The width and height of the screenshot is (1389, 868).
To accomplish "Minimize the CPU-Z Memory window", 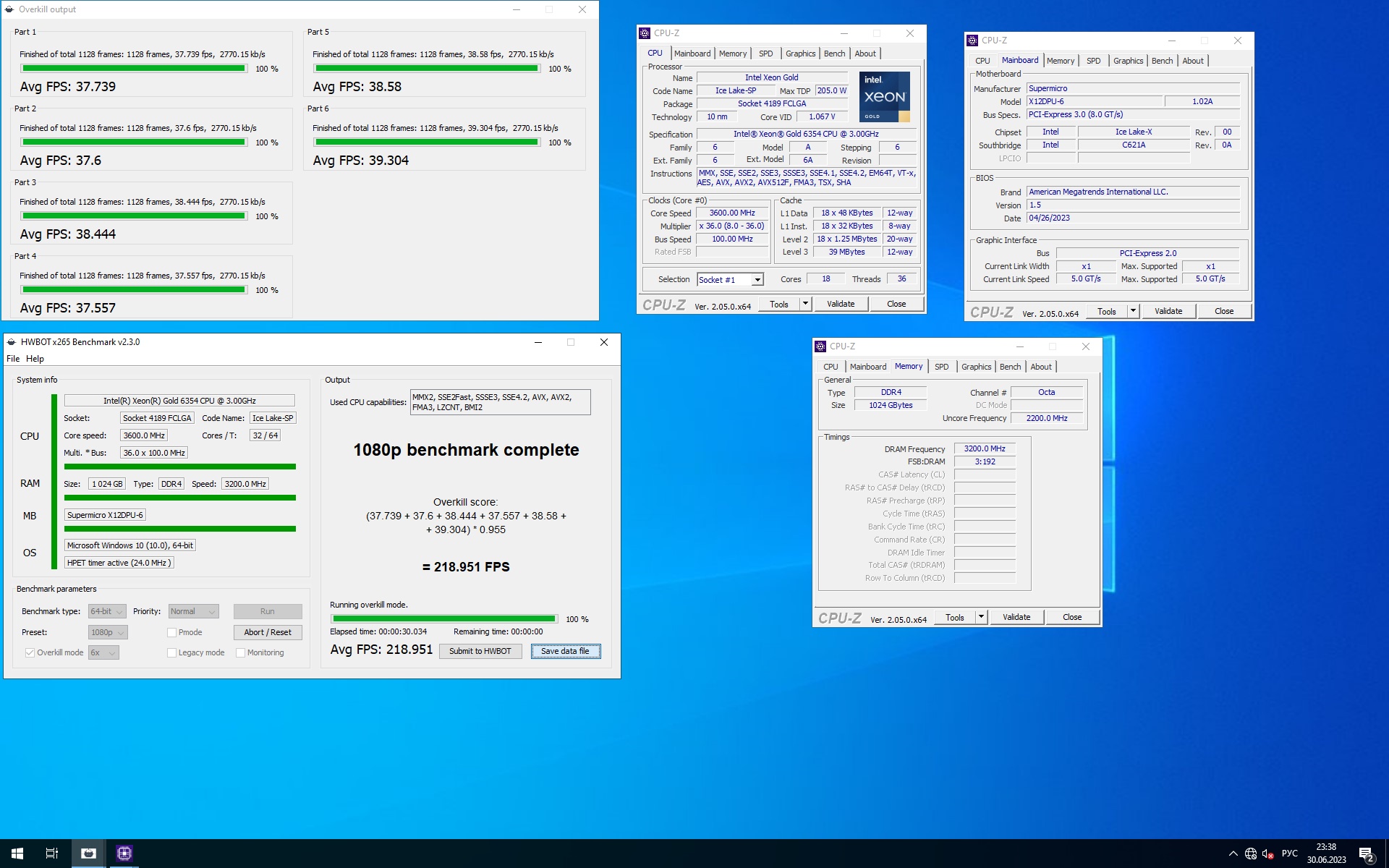I will click(1019, 346).
